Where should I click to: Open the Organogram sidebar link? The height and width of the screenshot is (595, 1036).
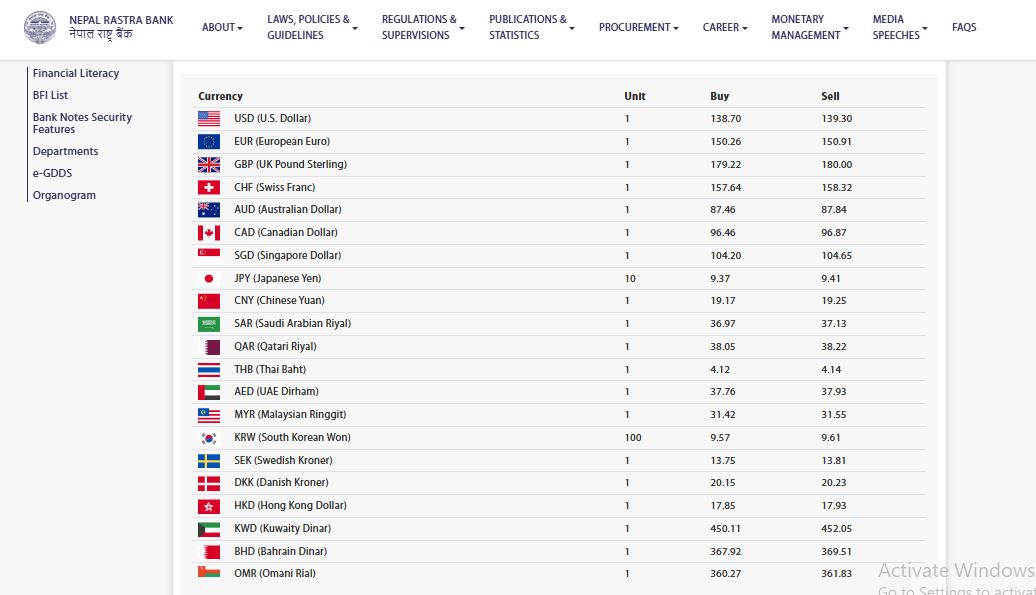coord(64,195)
